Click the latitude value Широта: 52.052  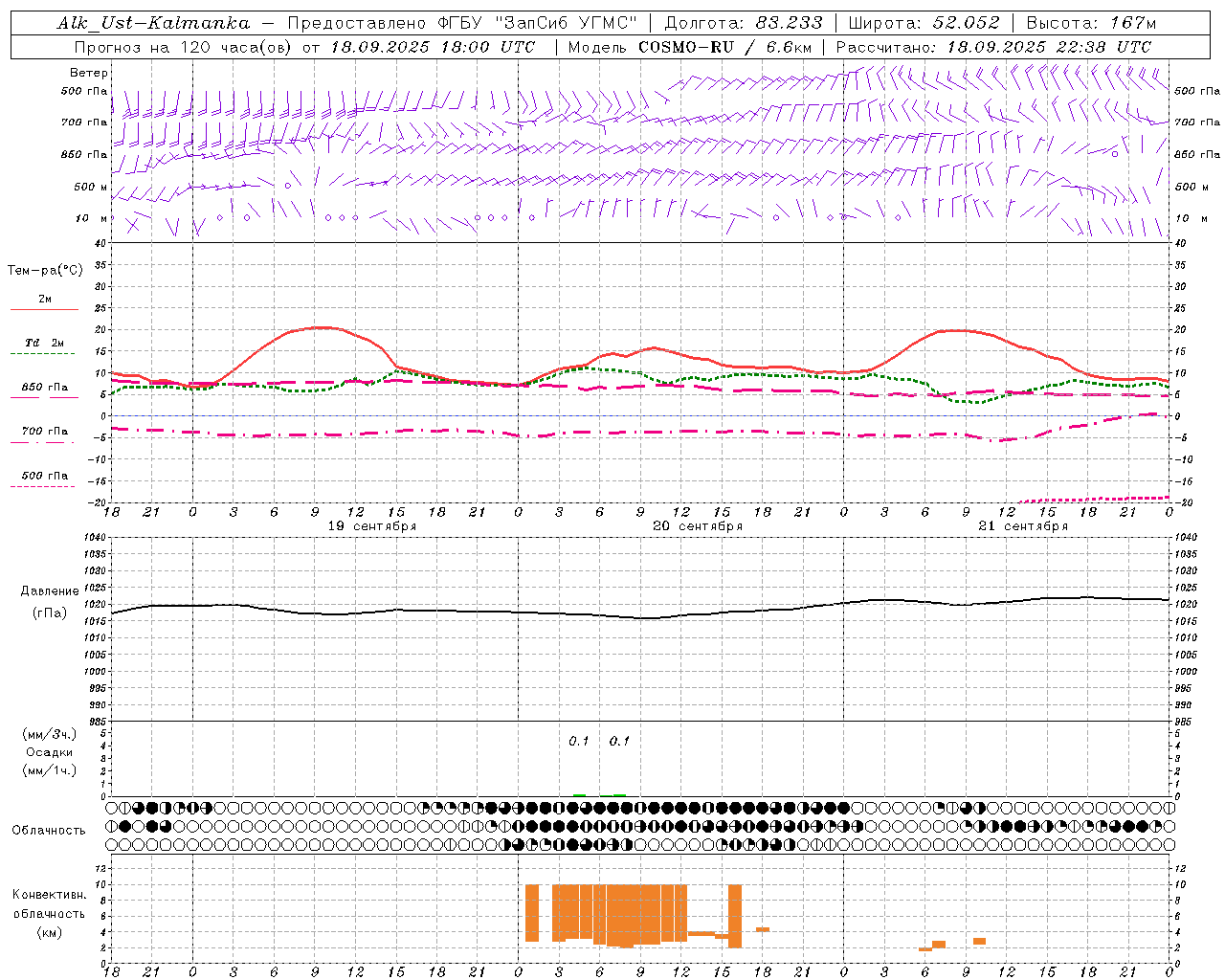pos(924,23)
